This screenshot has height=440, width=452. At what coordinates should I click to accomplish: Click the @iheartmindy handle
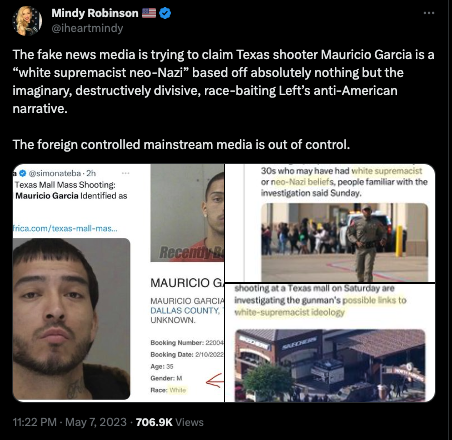click(87, 28)
